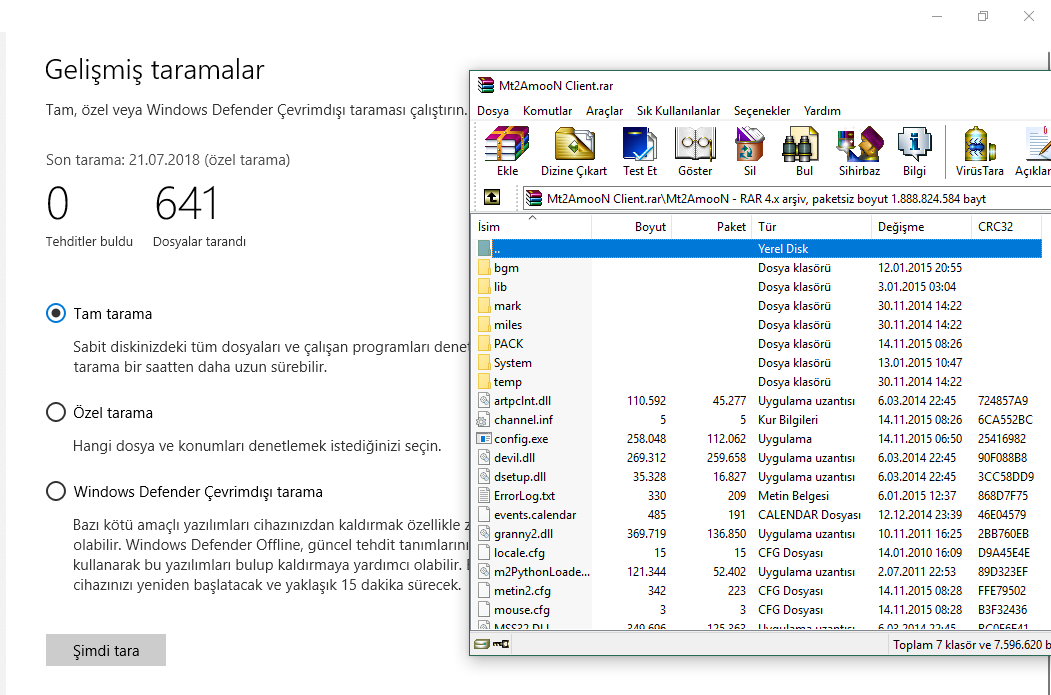Click the 'Metin Belgesi' type cell

793,496
